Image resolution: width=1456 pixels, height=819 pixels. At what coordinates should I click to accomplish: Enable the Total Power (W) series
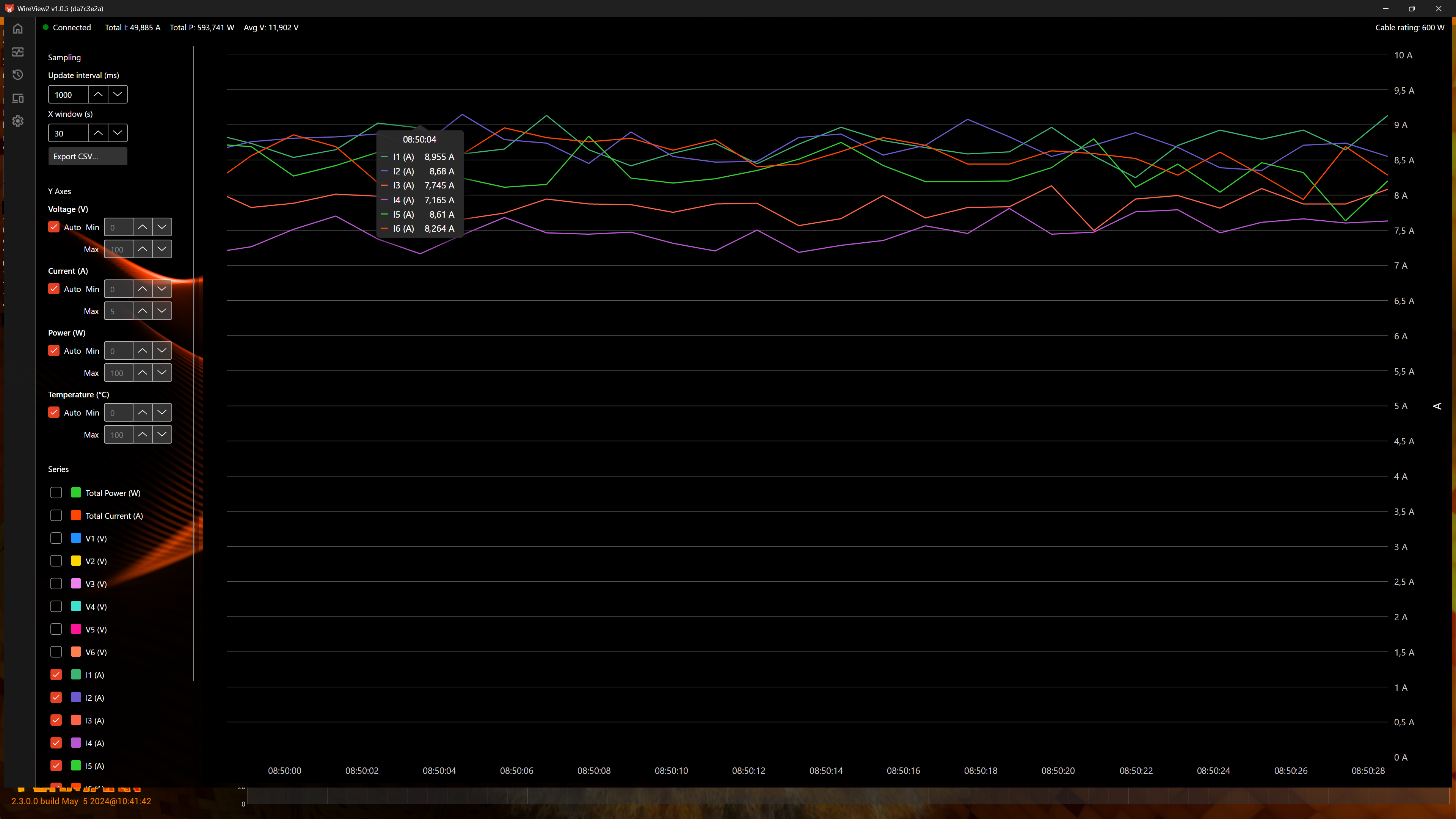coord(56,493)
